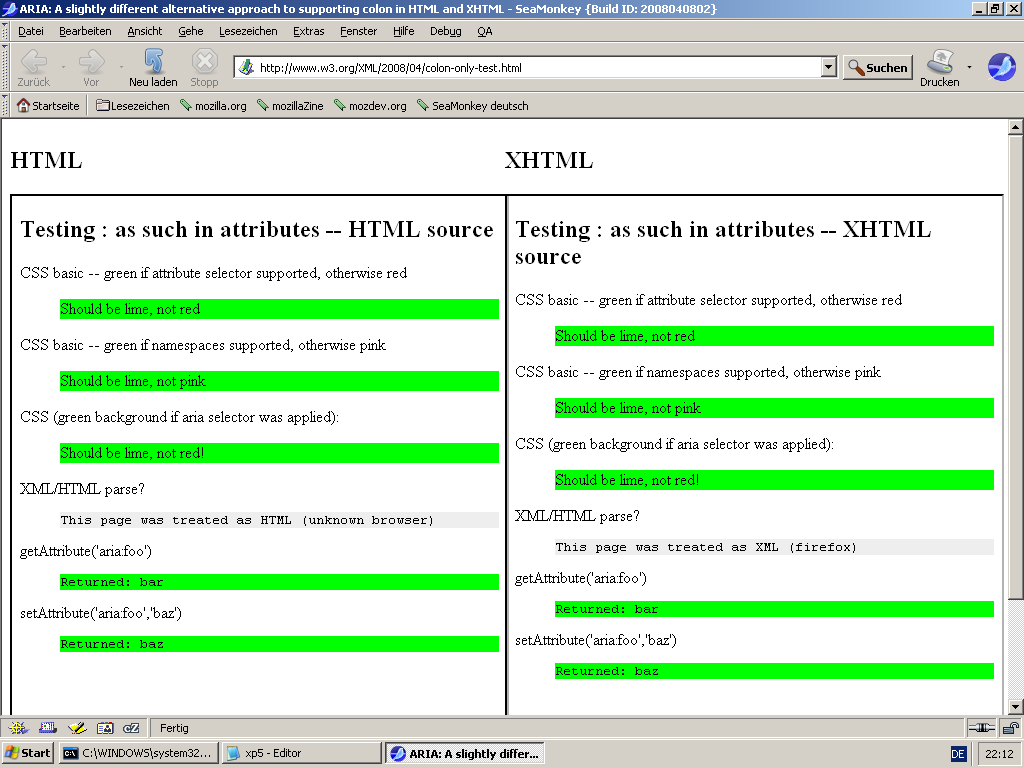The width and height of the screenshot is (1024, 768).
Task: Click the DE language indicator in tray
Action: click(x=957, y=754)
